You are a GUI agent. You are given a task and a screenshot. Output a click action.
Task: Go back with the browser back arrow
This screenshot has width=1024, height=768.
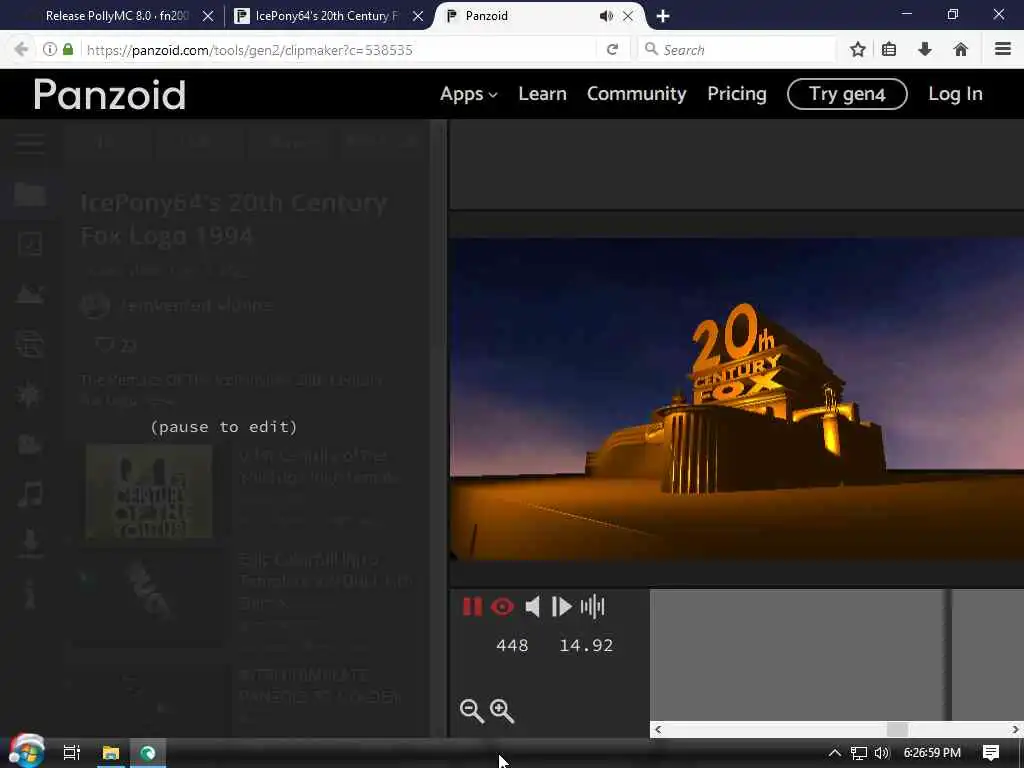[21, 50]
